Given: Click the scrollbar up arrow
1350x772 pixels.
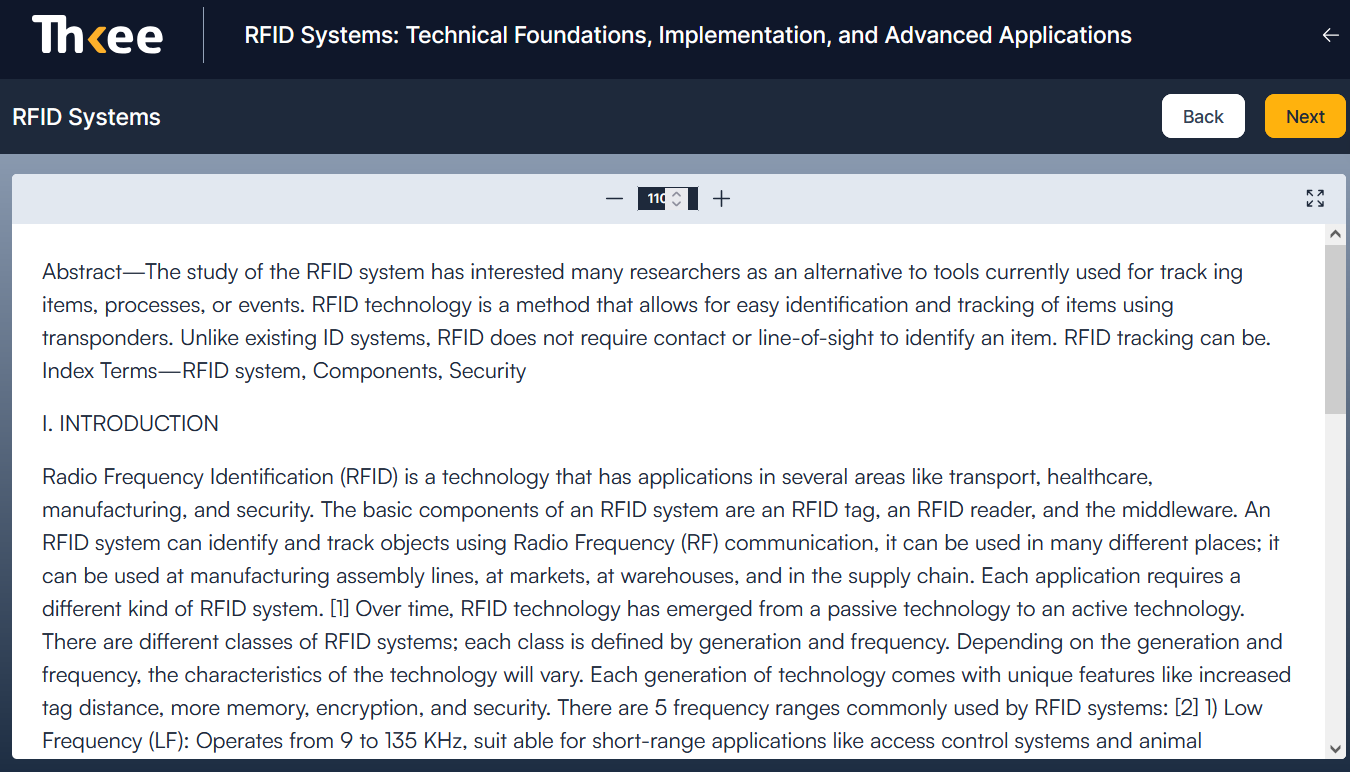Looking at the screenshot, I should (x=1335, y=234).
